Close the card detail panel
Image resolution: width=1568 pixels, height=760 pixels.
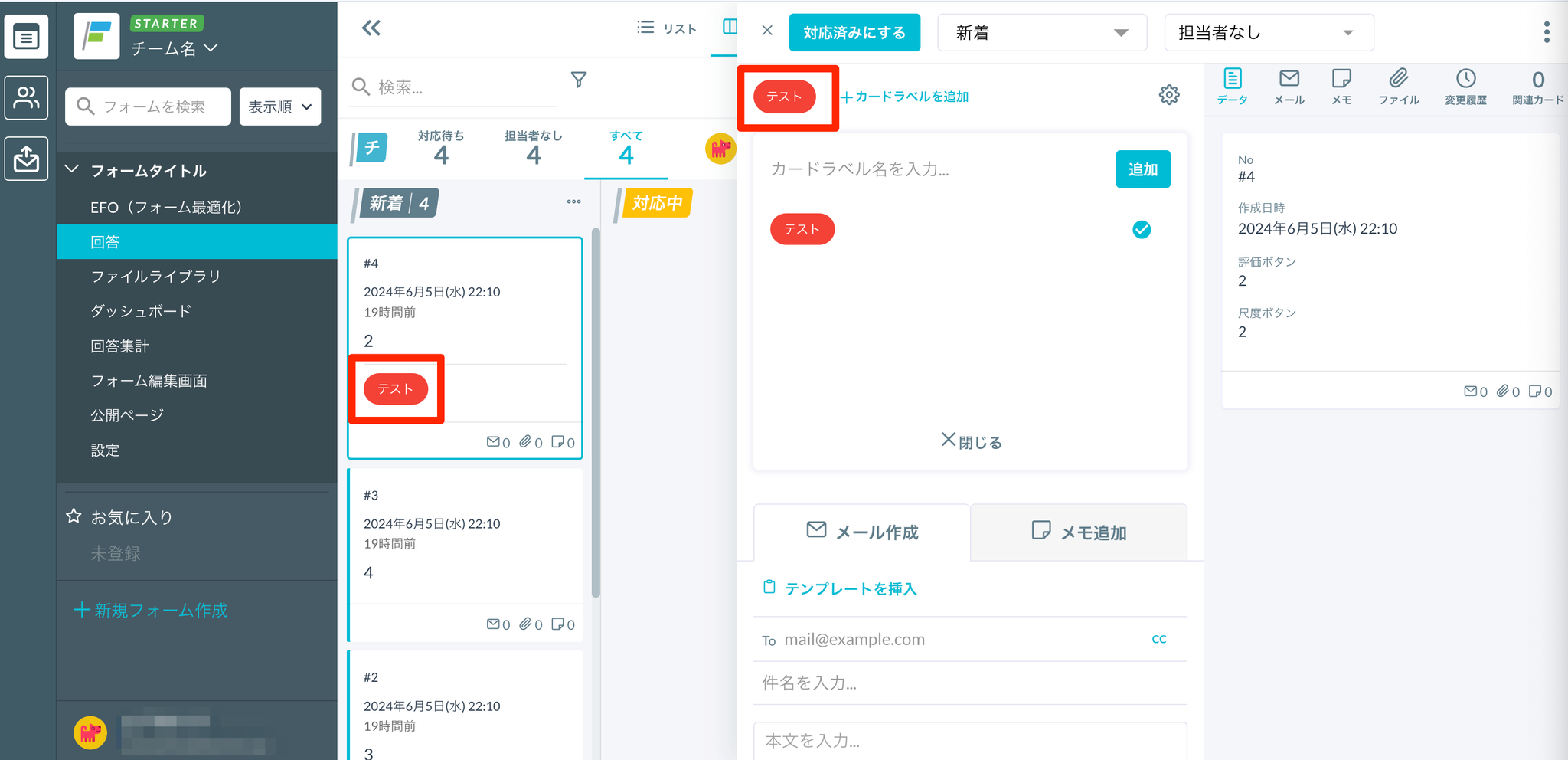point(767,31)
